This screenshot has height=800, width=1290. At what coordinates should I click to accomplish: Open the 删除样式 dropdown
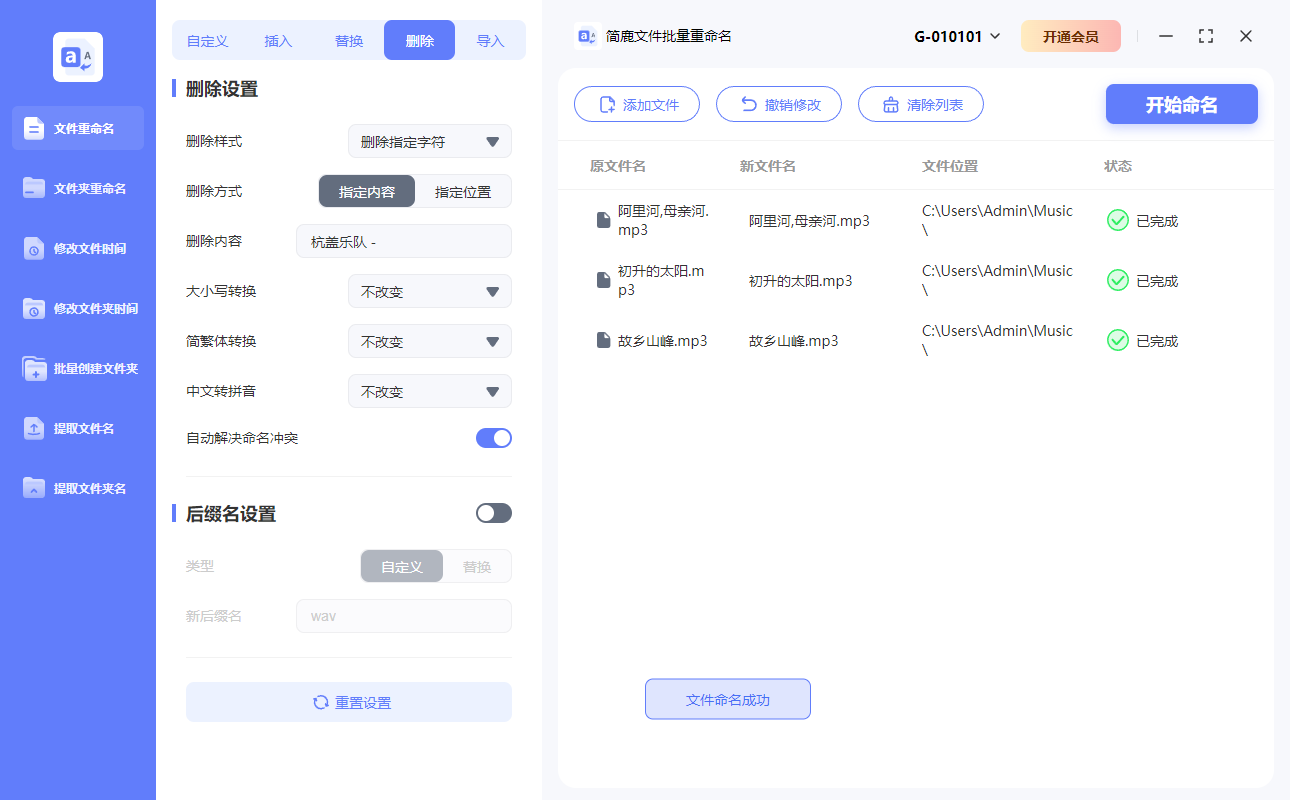429,141
